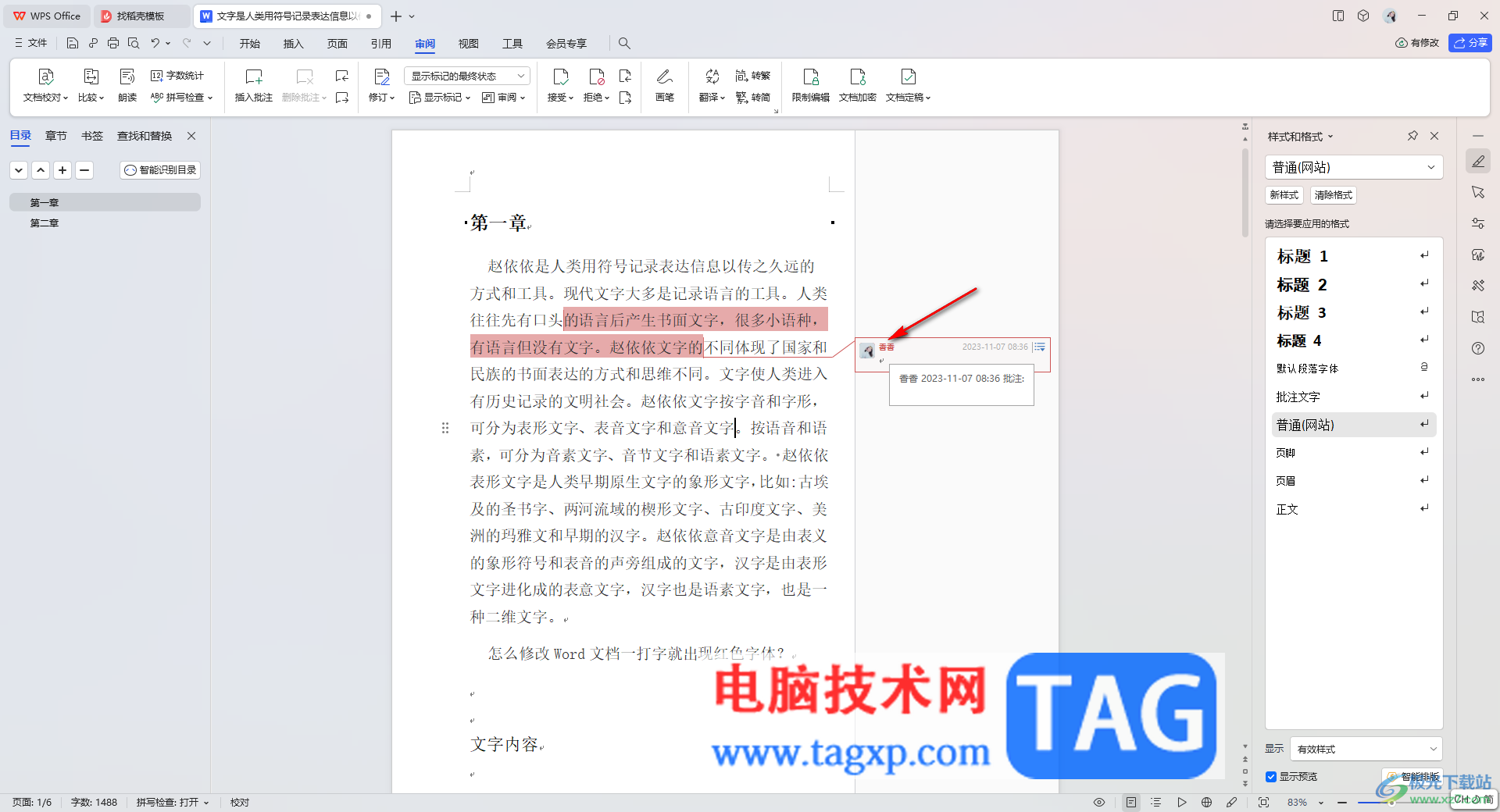1500x812 pixels.
Task: Switch to 找稻壳模板 window tab
Action: [x=141, y=16]
